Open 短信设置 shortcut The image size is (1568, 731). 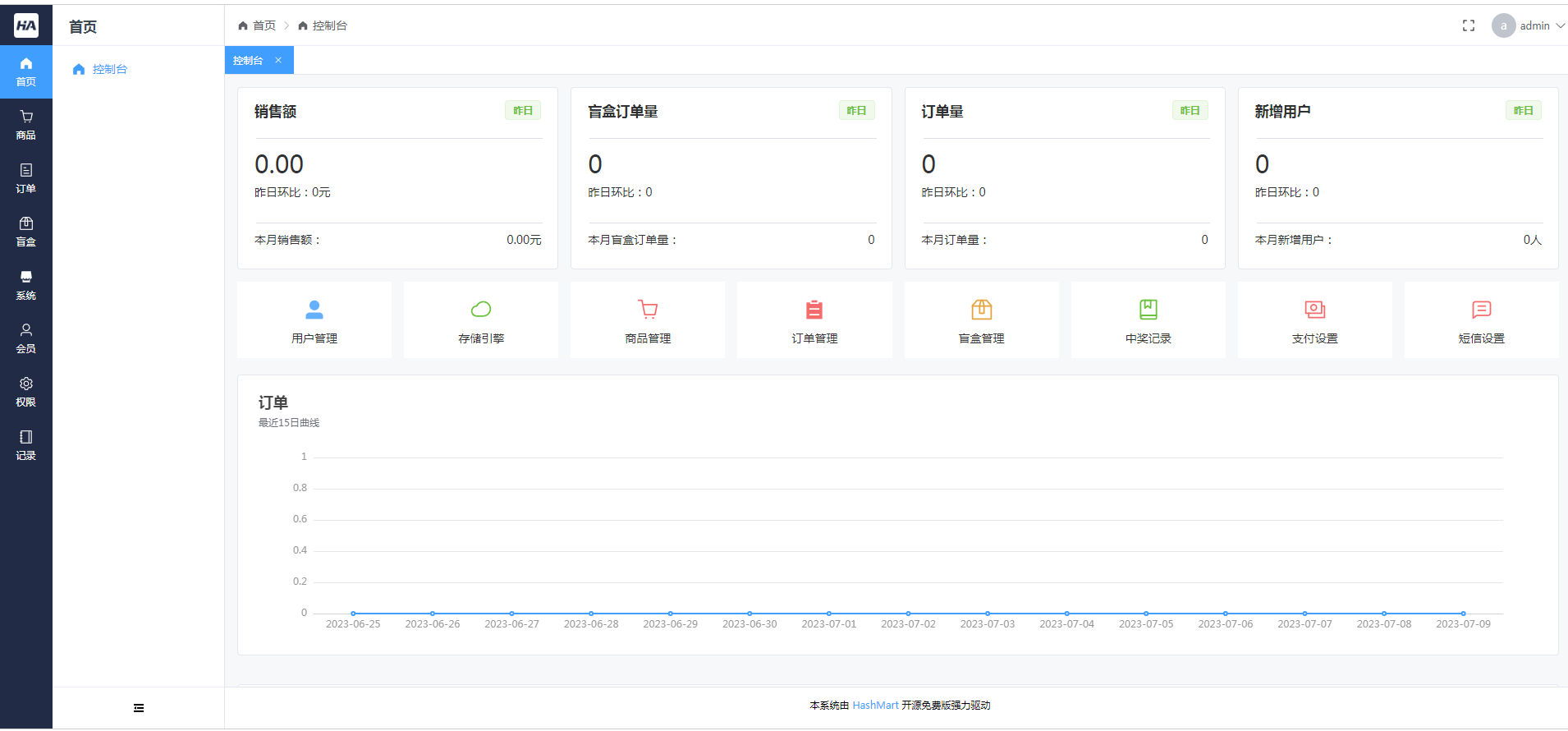1481,320
